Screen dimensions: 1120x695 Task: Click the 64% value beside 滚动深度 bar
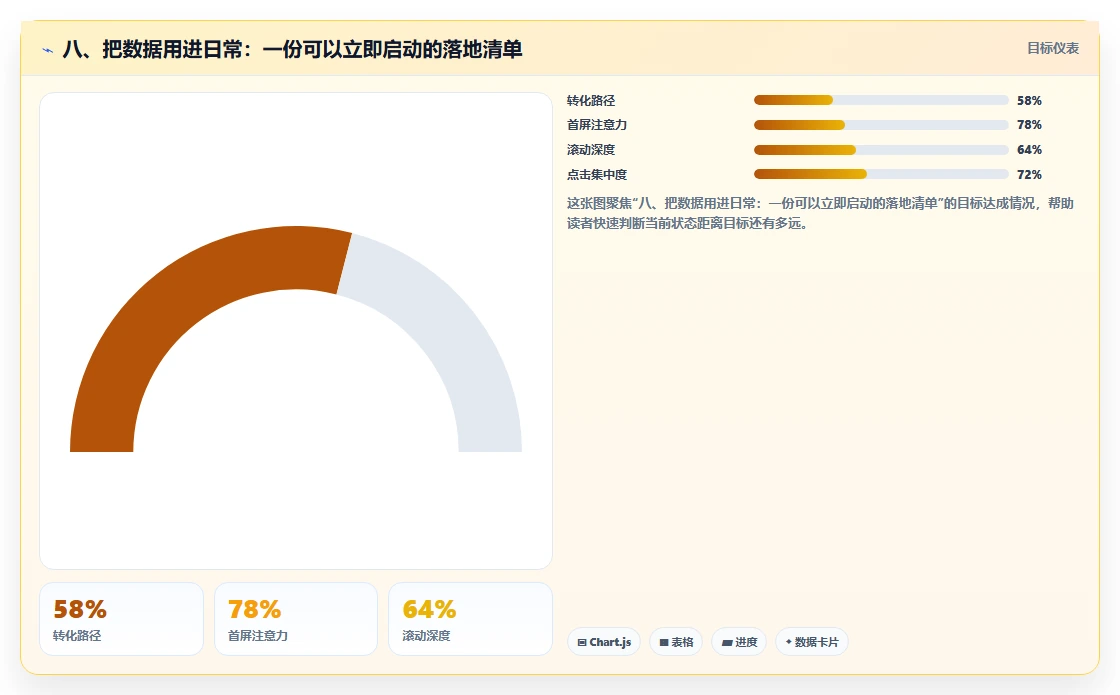coord(1029,150)
